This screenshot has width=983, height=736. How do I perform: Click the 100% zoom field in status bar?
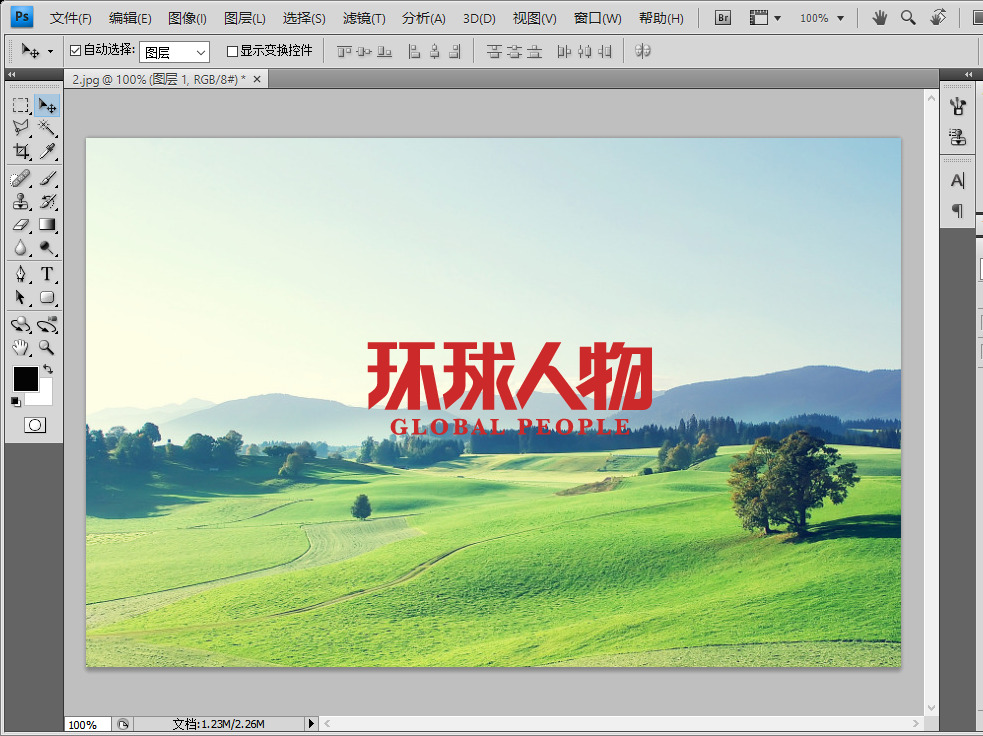click(x=87, y=724)
